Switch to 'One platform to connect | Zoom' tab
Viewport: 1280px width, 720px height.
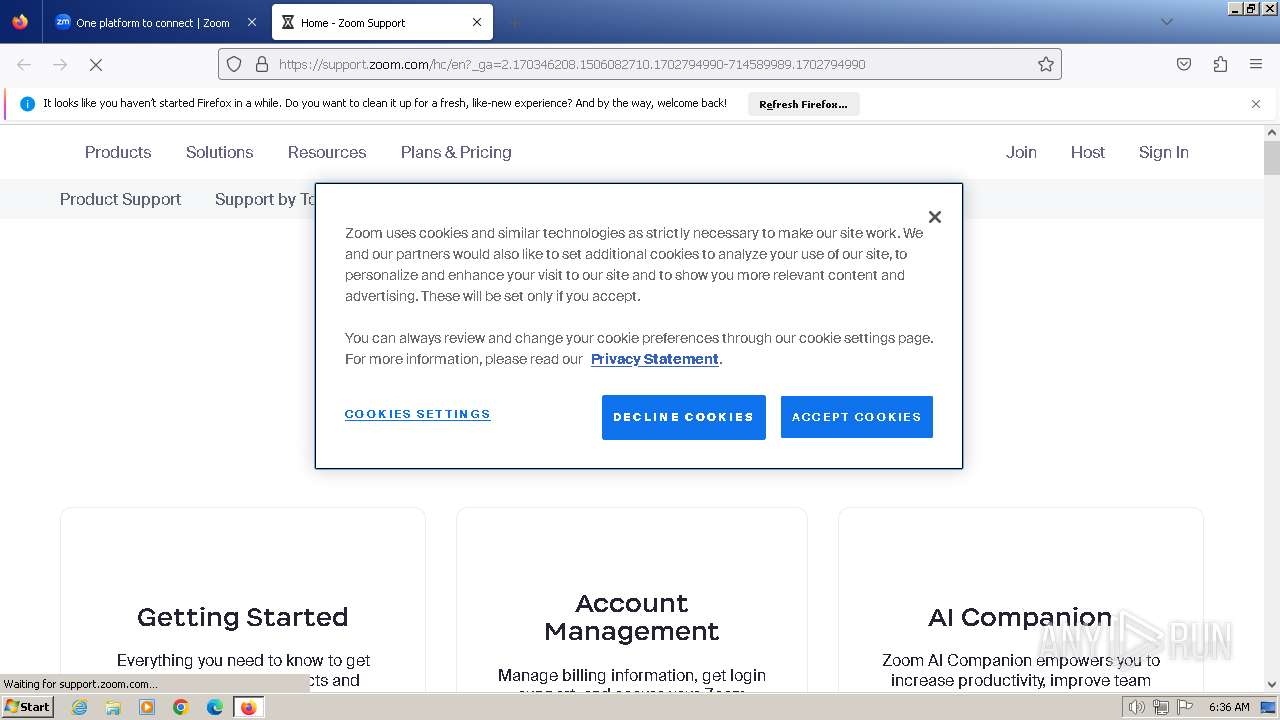pyautogui.click(x=155, y=22)
